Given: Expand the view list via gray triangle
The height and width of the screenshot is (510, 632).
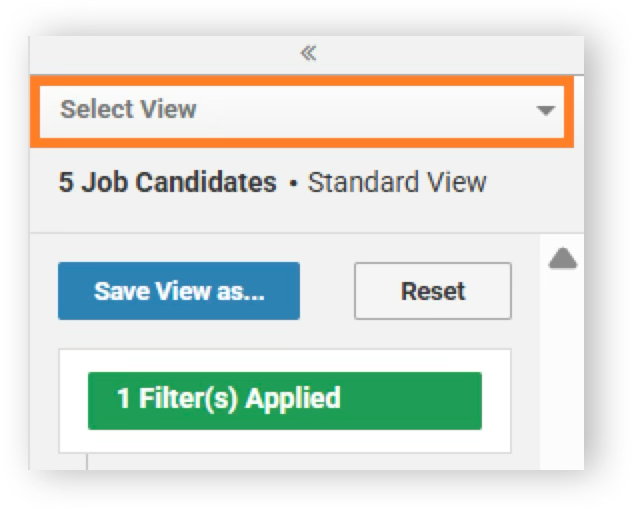Looking at the screenshot, I should 546,110.
